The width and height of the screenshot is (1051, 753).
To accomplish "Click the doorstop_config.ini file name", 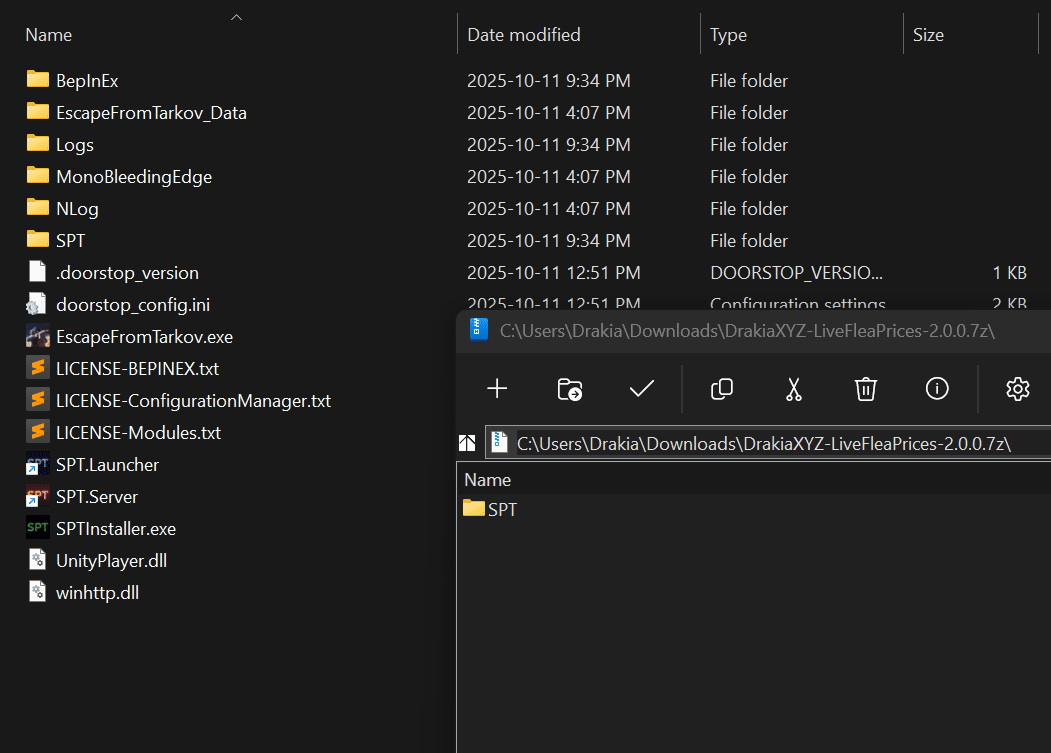I will click(133, 304).
